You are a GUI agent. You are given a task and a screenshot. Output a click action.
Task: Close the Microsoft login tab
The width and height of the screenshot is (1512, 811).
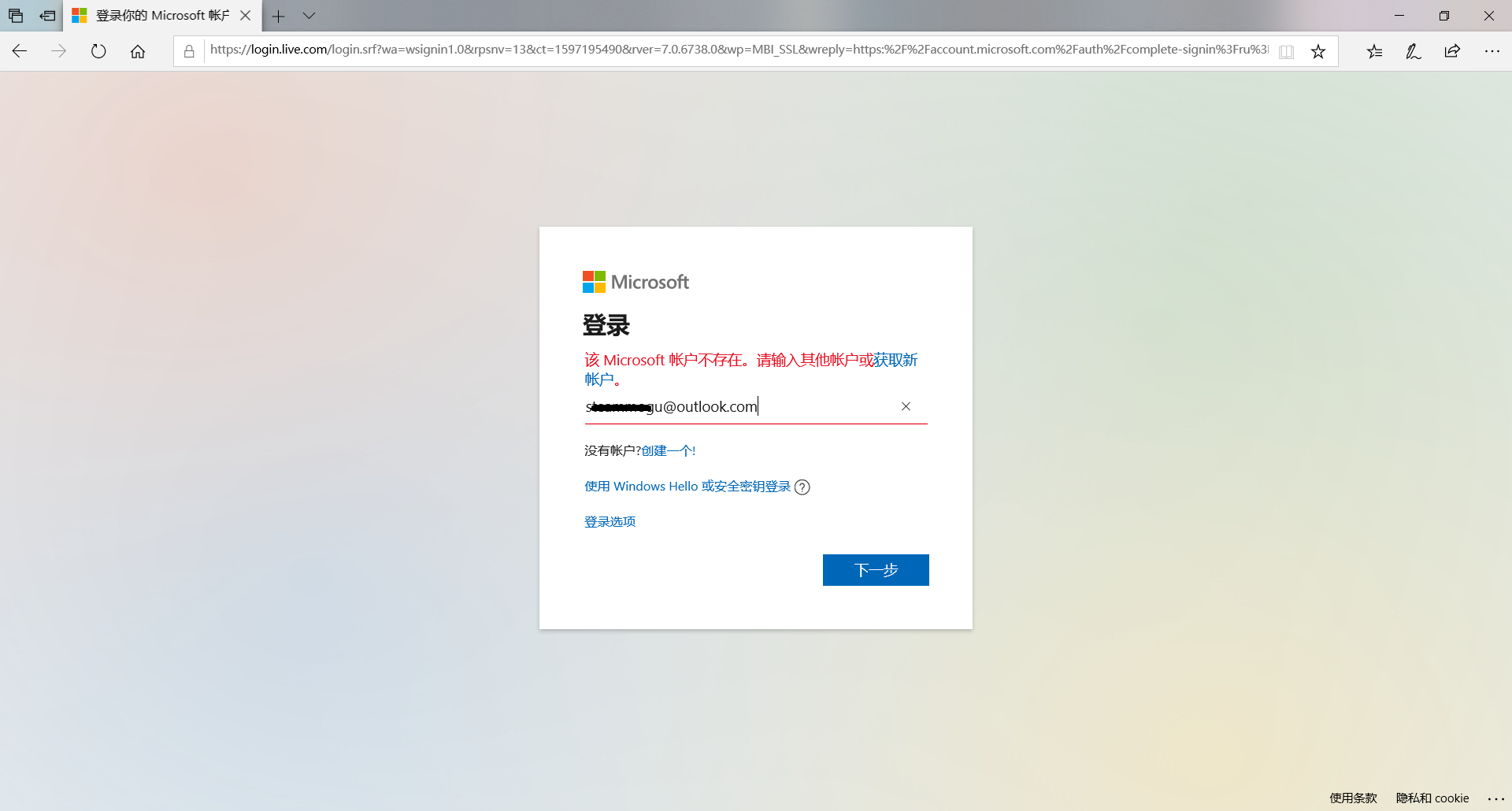[x=246, y=16]
